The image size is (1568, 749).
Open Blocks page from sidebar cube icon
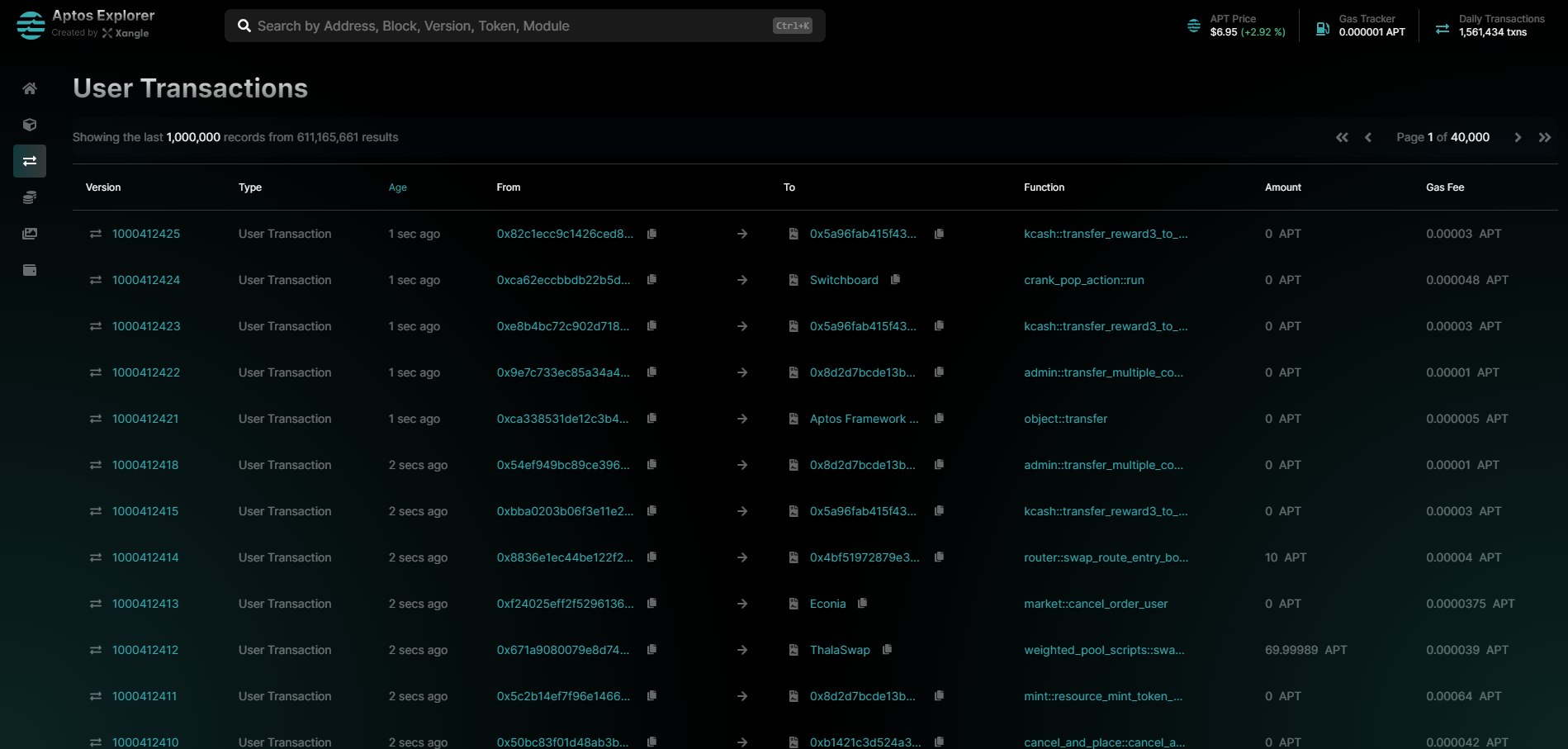30,125
